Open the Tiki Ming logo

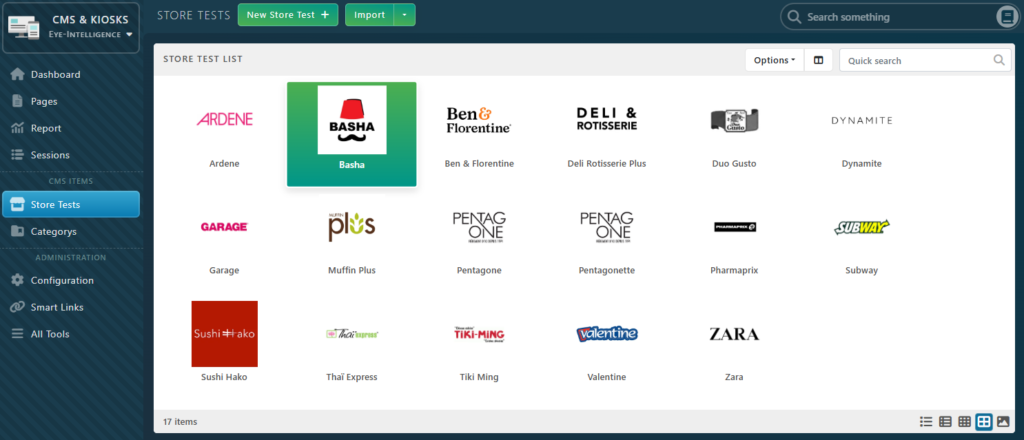coord(479,334)
